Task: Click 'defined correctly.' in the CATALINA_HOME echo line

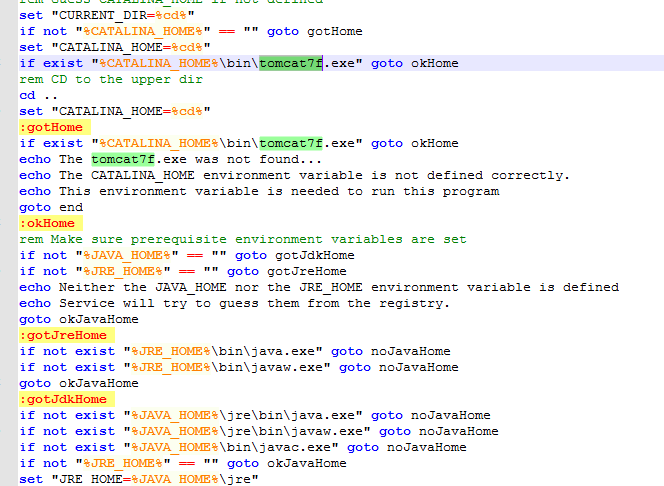Action: click(498, 175)
